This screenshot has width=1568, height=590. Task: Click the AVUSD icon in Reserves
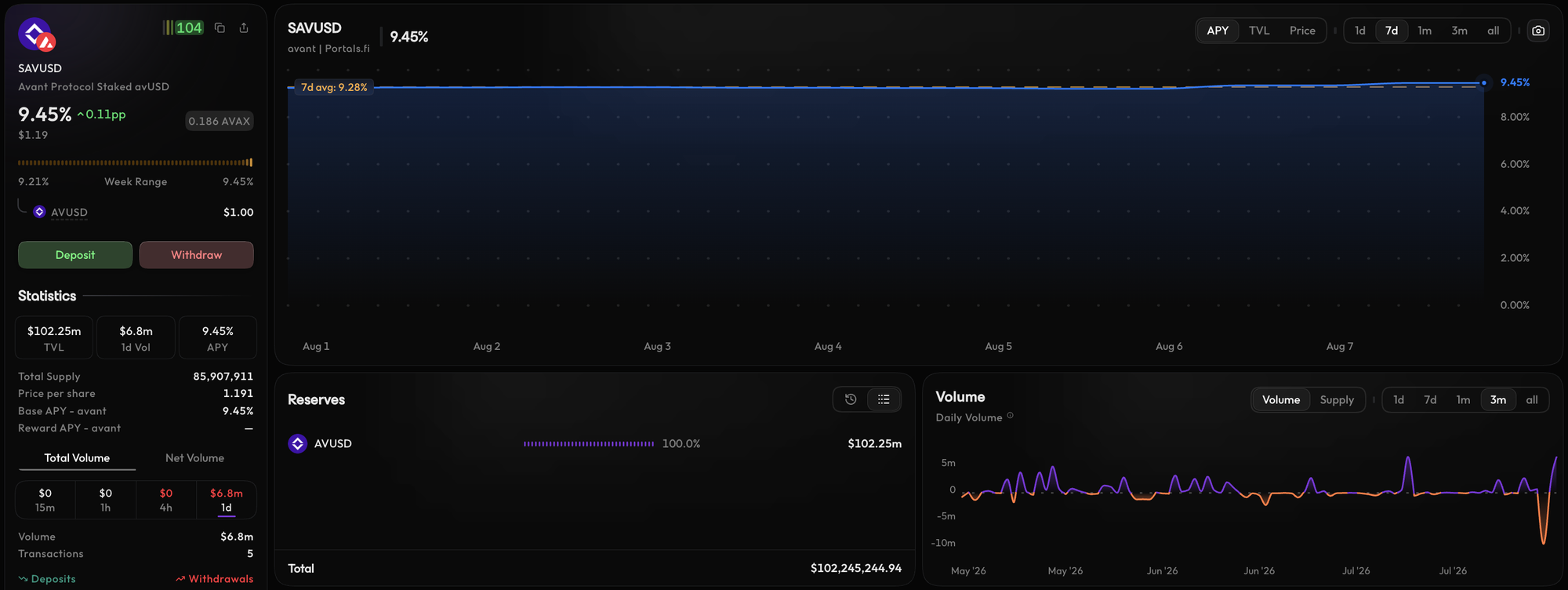pyautogui.click(x=297, y=443)
